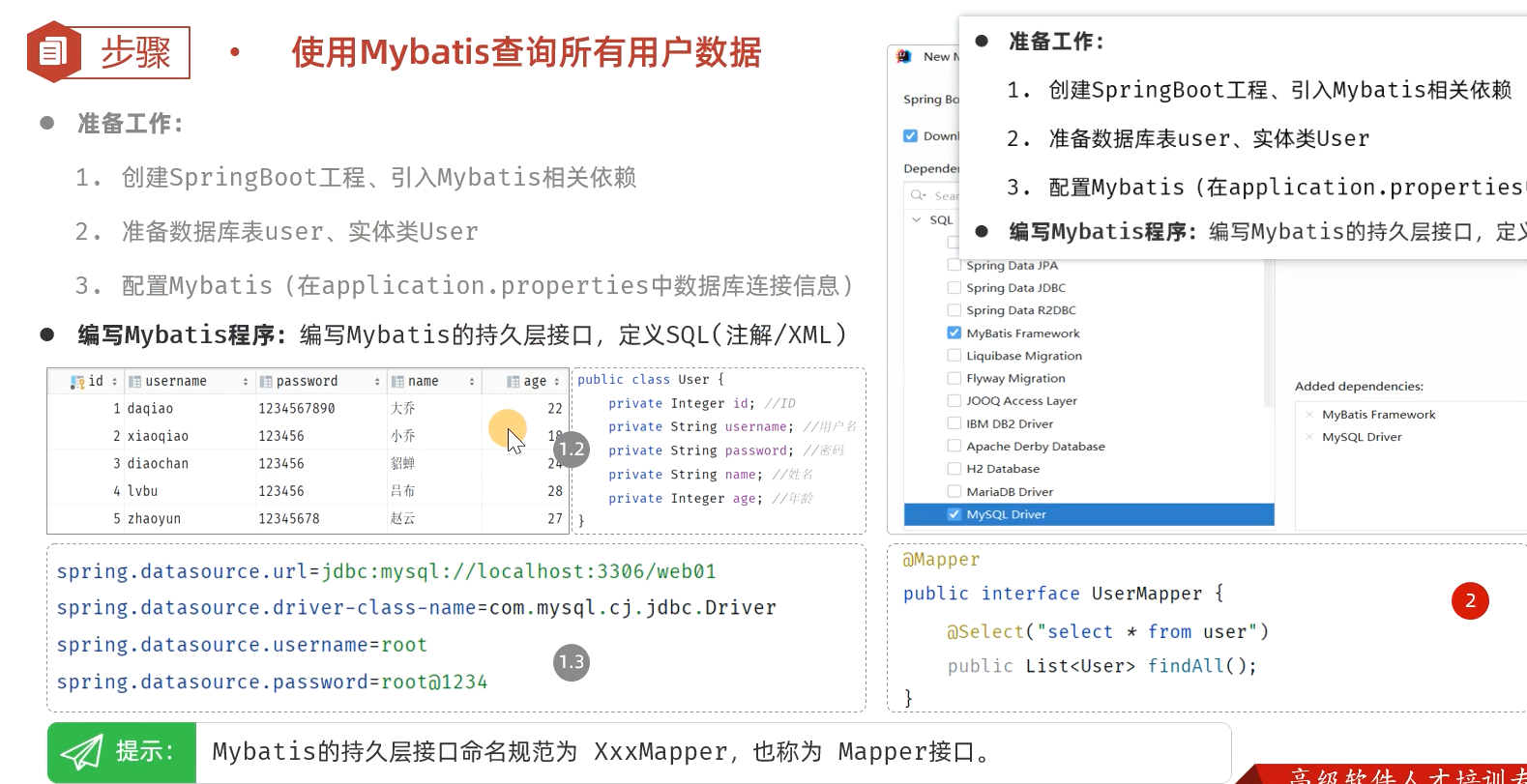Click the @Mapper annotation text
Viewport: 1527px width, 784px height.
pos(941,560)
